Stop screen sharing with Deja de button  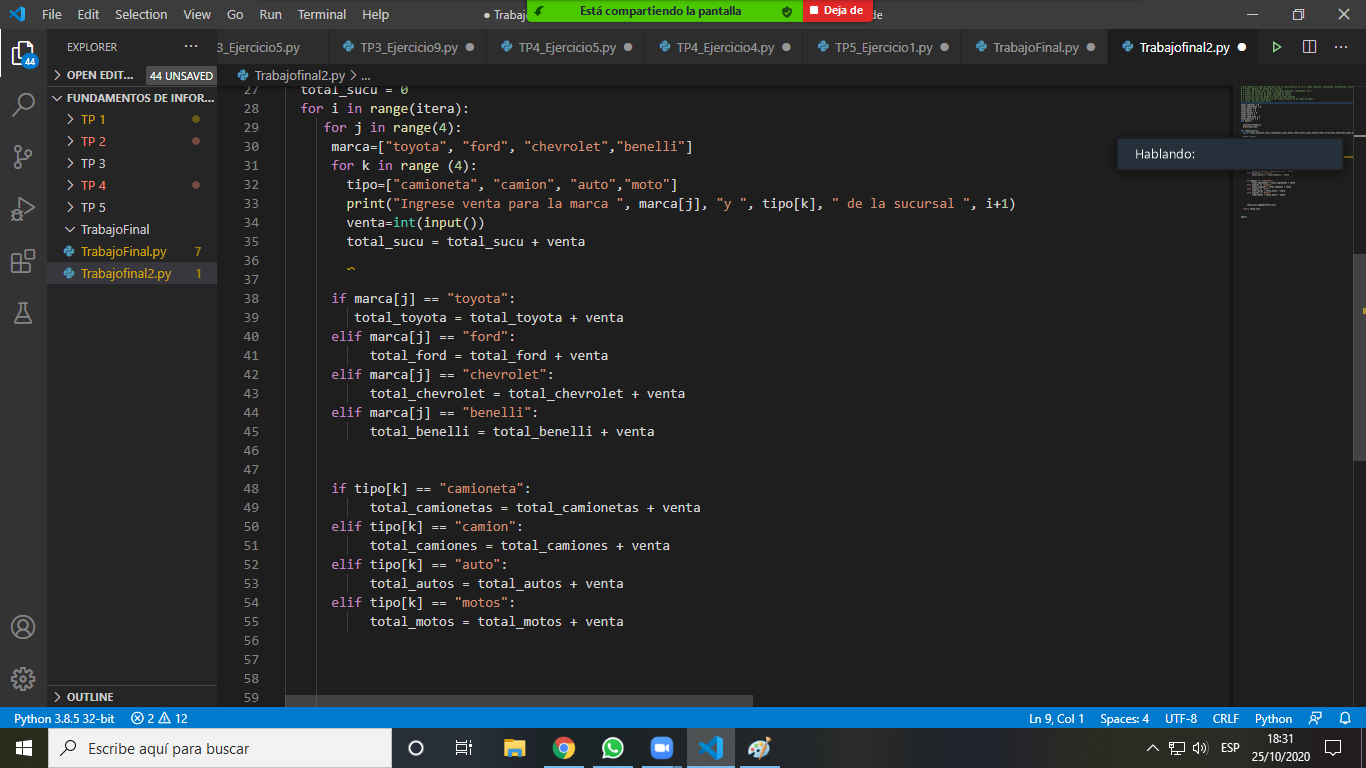[838, 11]
